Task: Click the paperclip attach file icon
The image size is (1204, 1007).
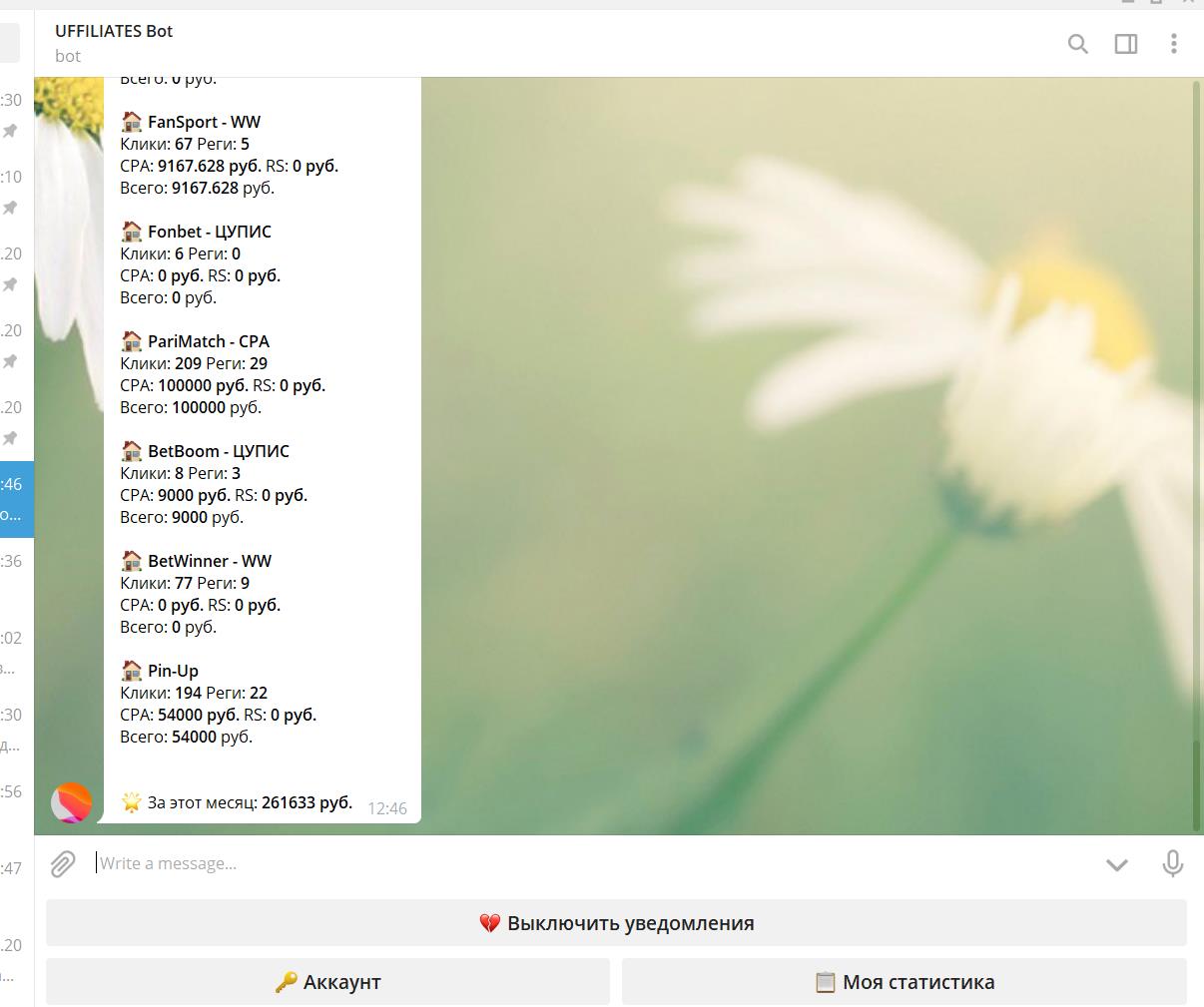Action: tap(63, 864)
